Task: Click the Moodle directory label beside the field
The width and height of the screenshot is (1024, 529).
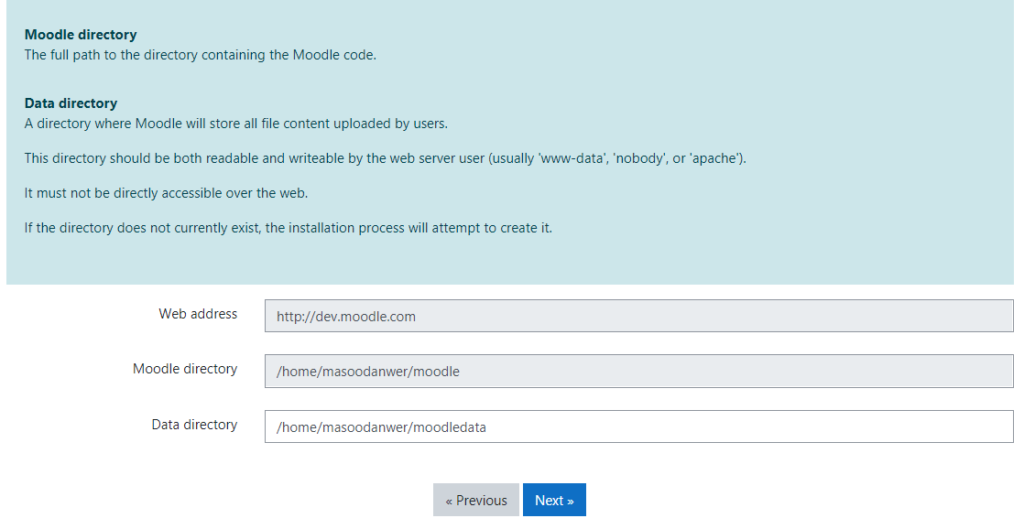Action: tap(185, 369)
